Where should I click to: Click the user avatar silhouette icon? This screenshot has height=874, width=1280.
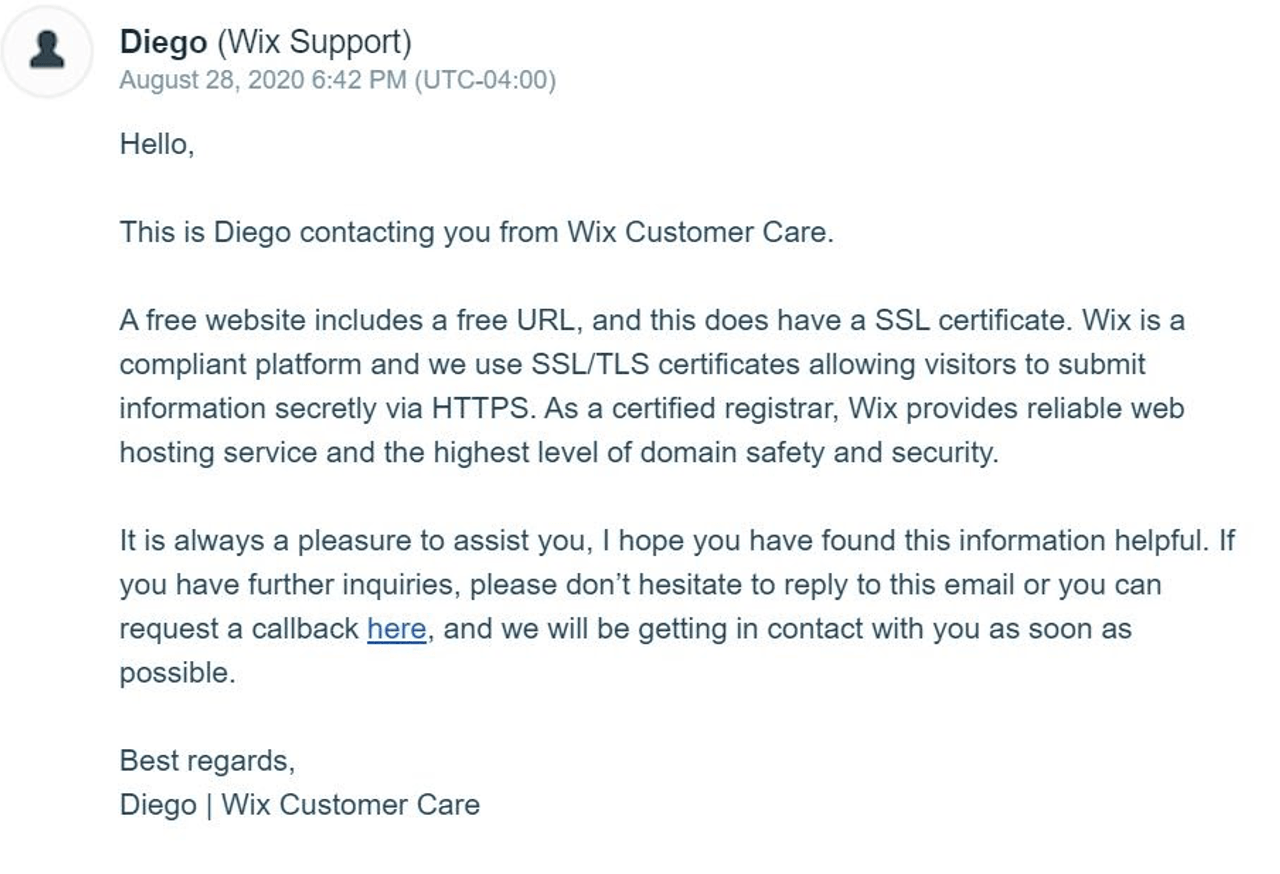pos(47,50)
